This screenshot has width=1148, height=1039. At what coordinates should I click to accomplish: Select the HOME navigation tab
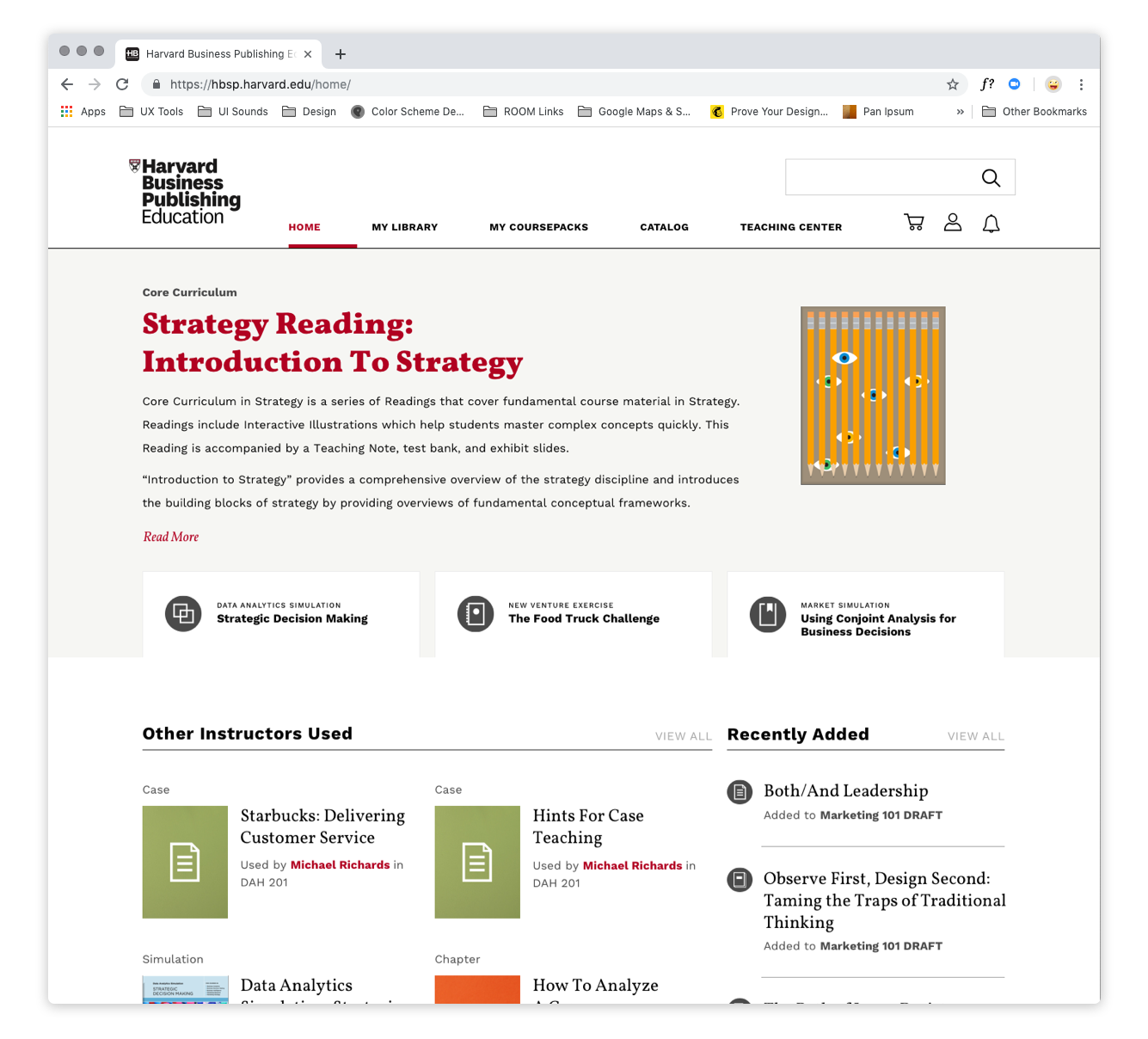click(304, 227)
